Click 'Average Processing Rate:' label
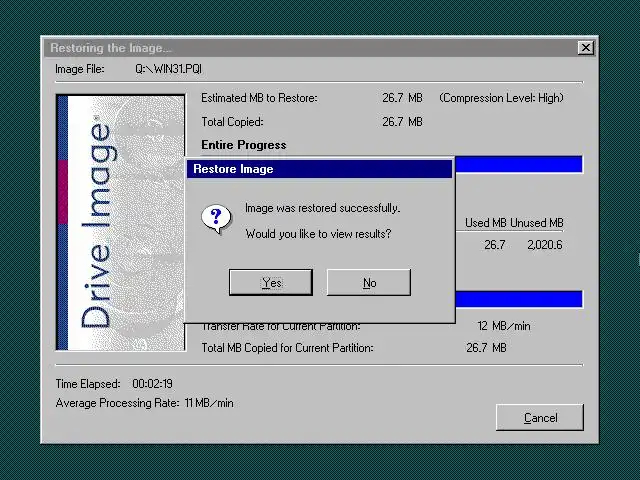 coord(118,403)
